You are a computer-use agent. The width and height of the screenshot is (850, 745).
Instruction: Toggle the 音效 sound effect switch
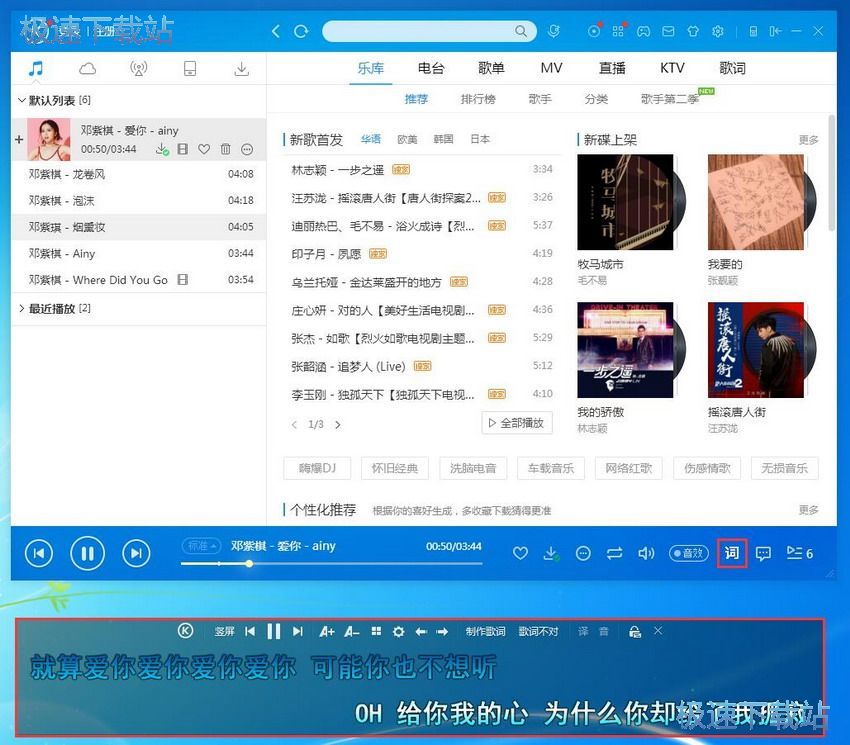click(688, 554)
